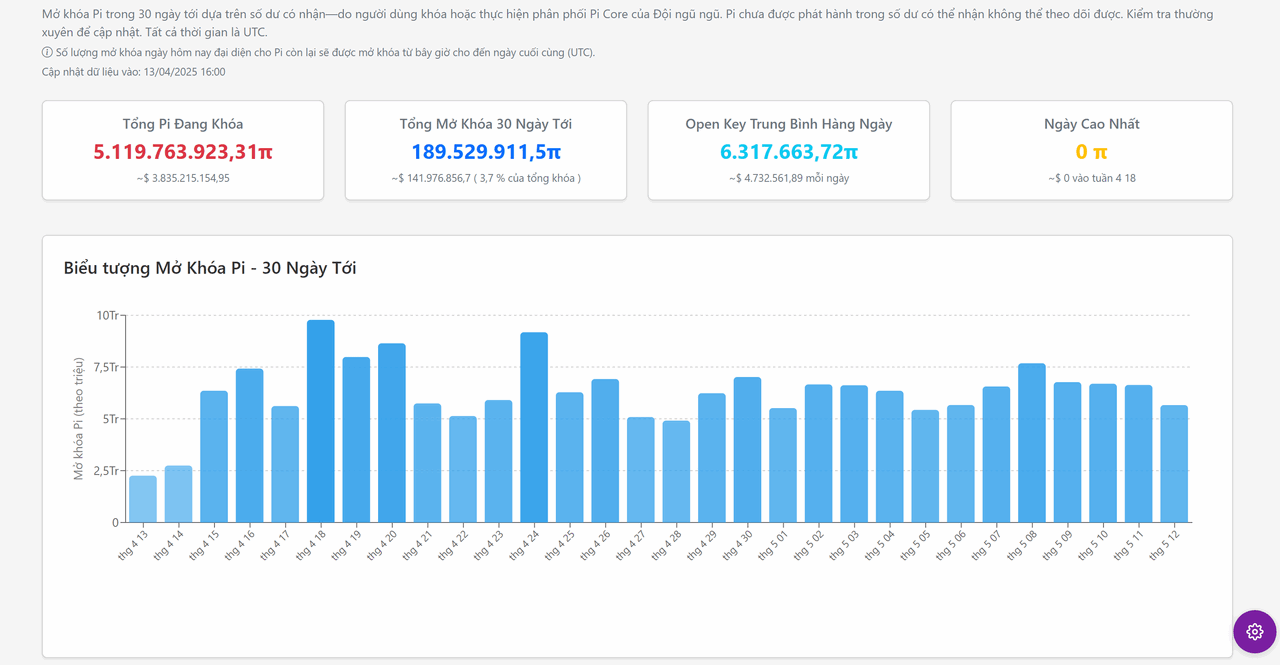Click the ~$ 3.835.215.154,95 amount
The width and height of the screenshot is (1280, 665).
click(x=183, y=178)
